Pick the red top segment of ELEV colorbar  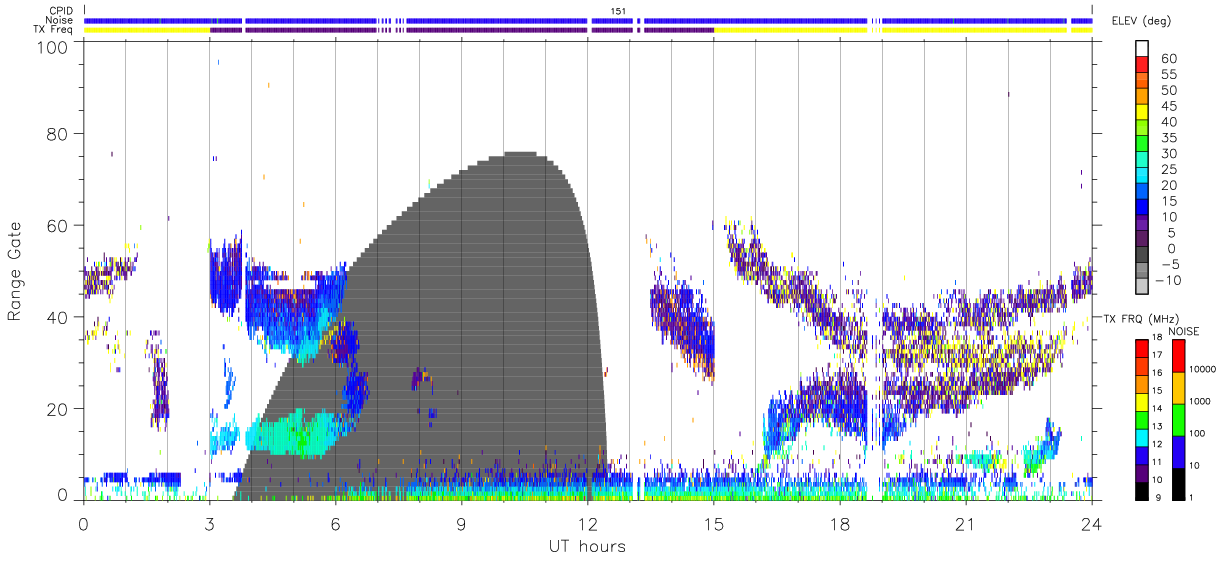point(1142,65)
